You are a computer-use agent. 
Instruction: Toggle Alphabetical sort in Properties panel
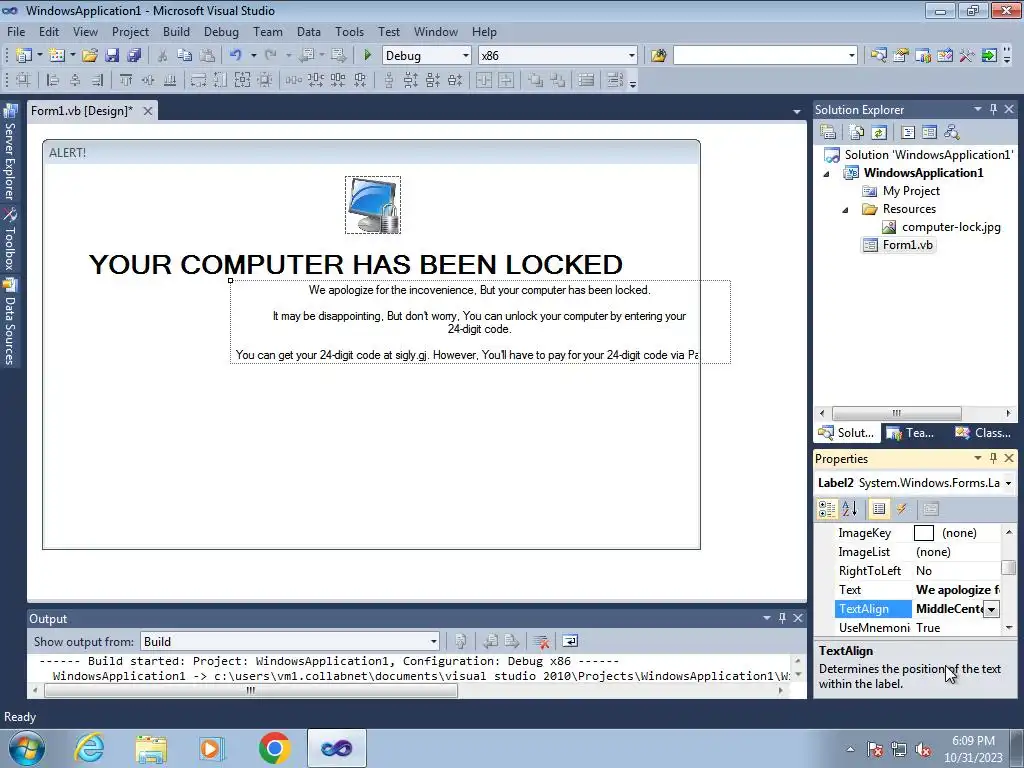[850, 509]
